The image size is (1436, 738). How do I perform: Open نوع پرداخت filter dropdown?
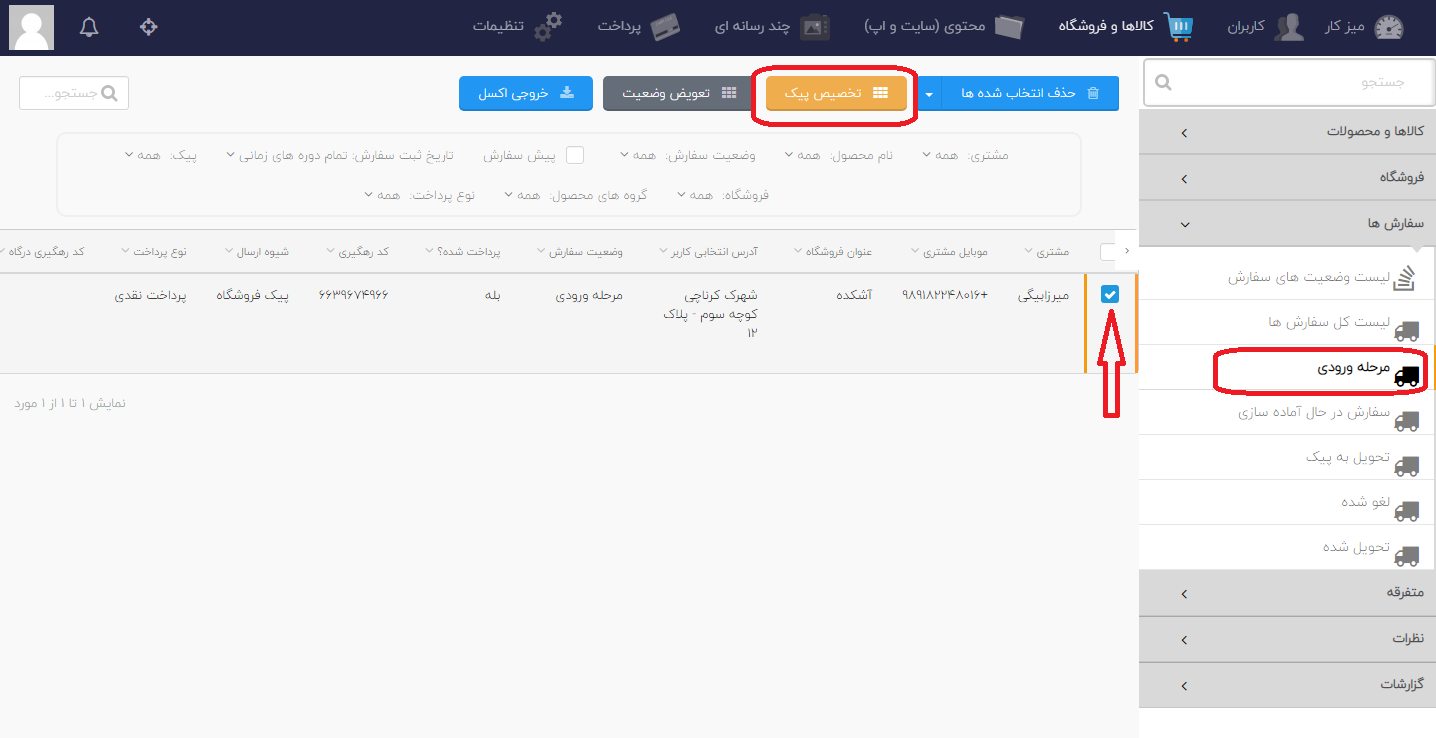click(x=420, y=195)
